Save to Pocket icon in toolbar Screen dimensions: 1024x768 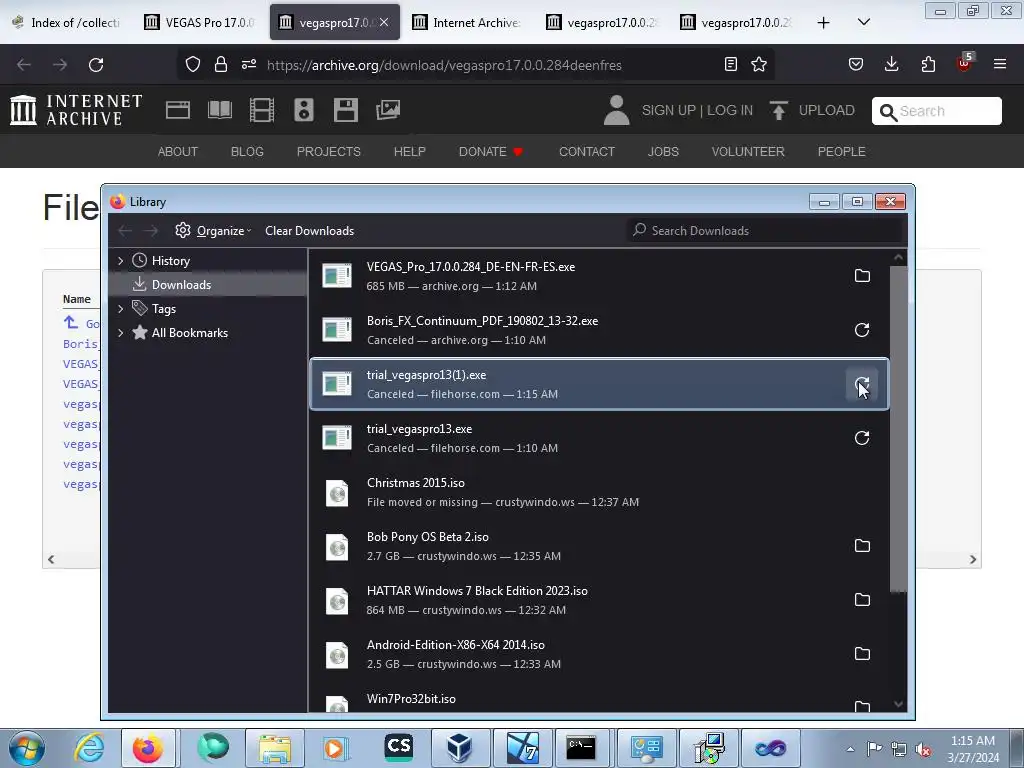(x=856, y=64)
